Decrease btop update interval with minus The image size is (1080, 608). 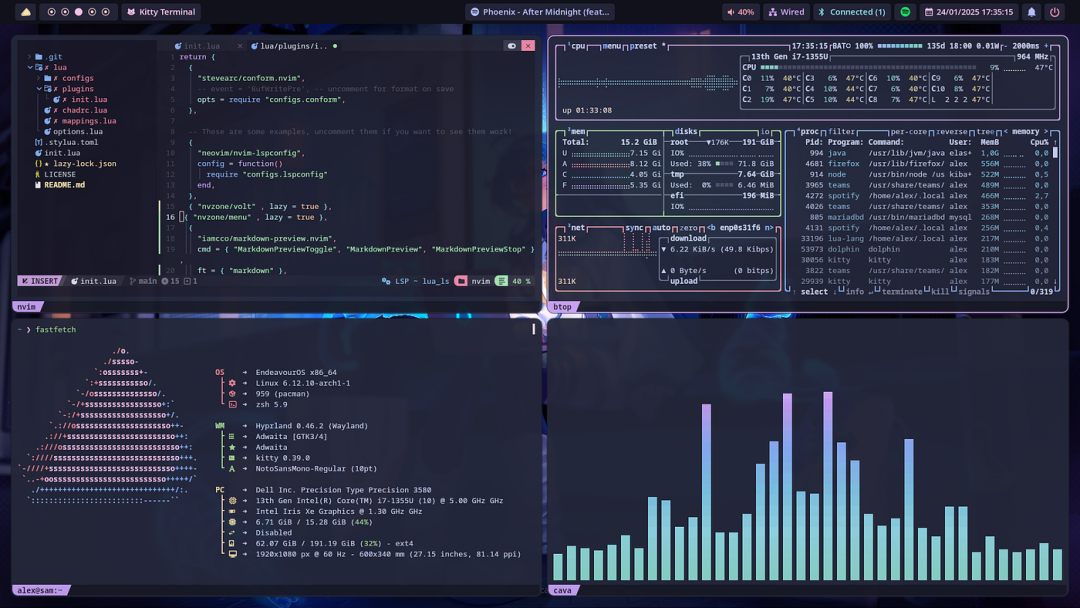coord(1004,46)
